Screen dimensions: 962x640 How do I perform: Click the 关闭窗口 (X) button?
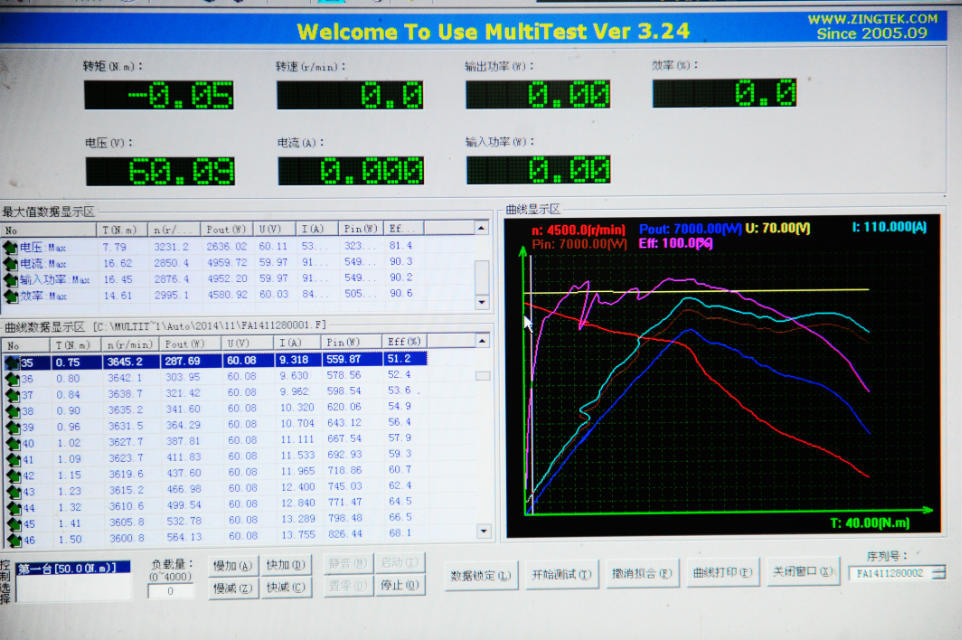(805, 572)
